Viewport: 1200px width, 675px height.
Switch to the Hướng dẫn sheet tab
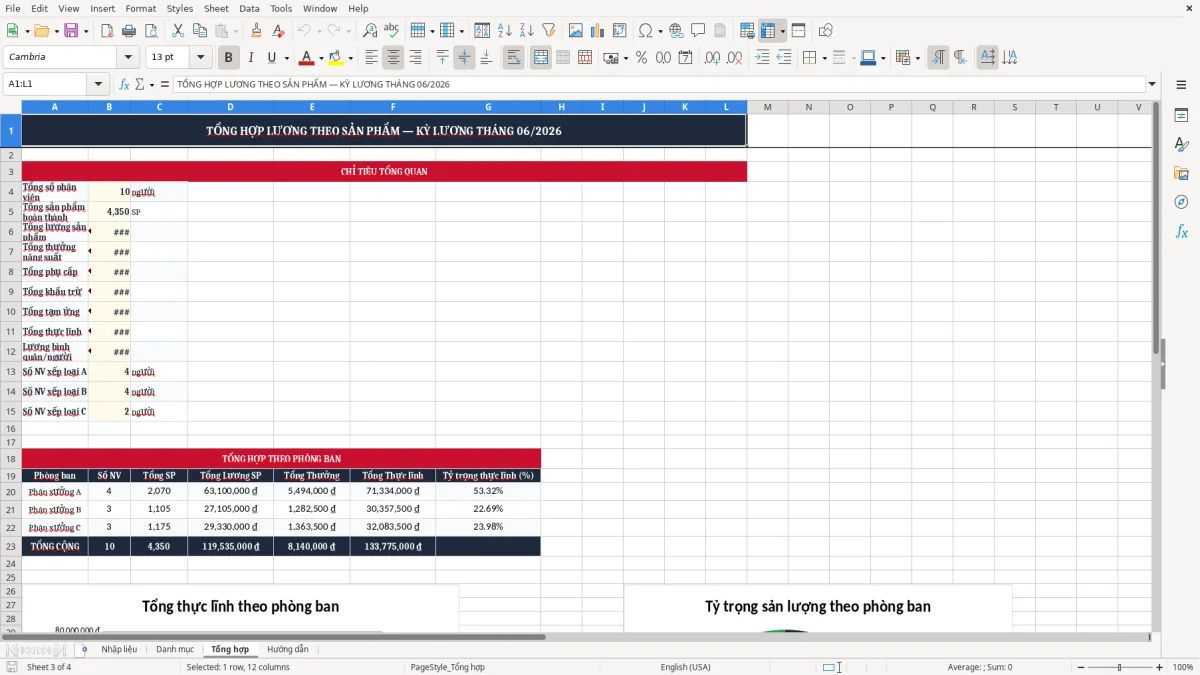[288, 649]
